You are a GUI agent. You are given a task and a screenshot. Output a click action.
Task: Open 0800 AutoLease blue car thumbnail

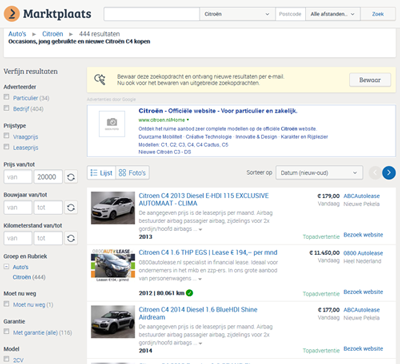[x=113, y=265]
